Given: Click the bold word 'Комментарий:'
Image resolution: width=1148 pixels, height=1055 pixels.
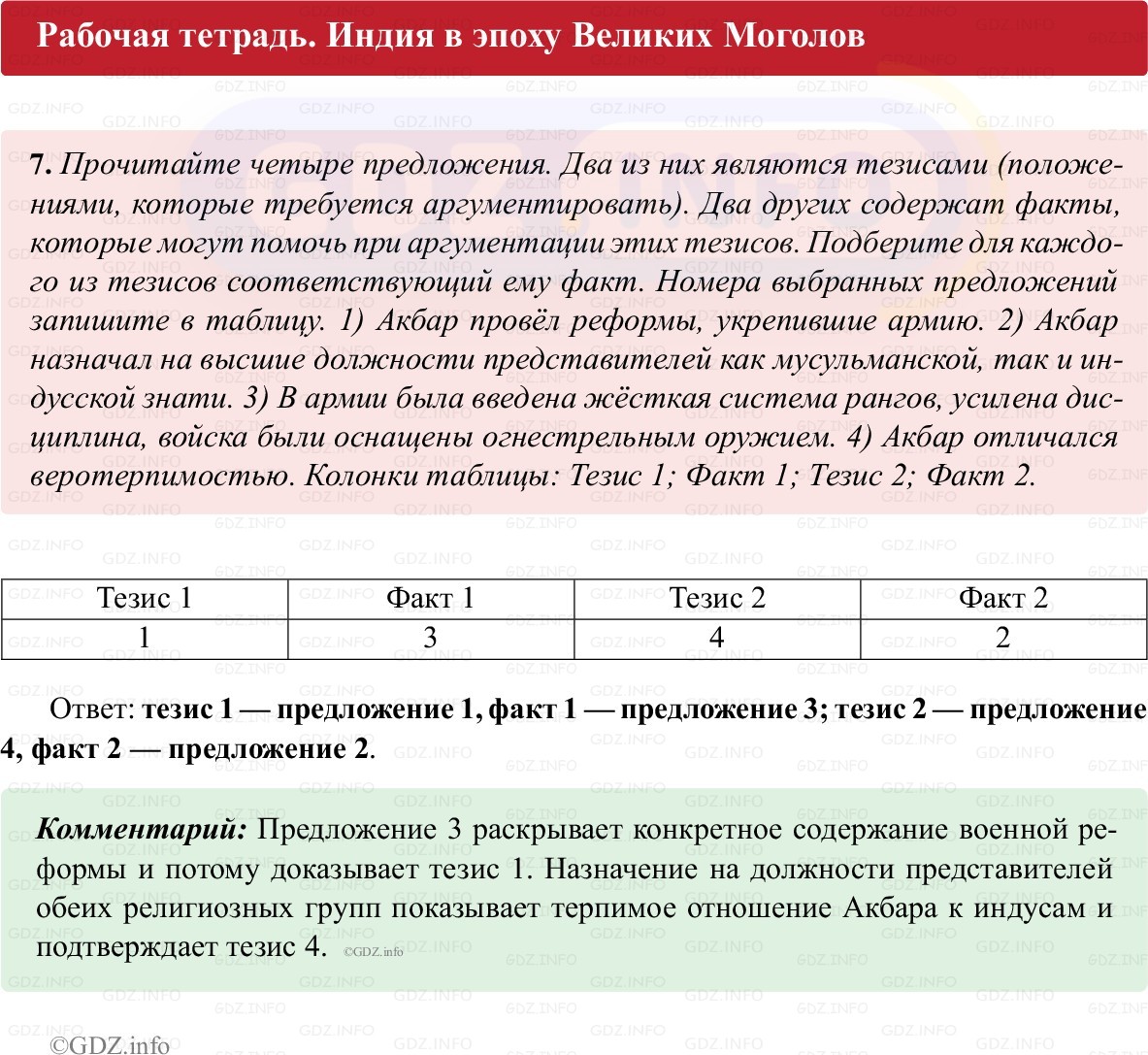Looking at the screenshot, I should [142, 830].
